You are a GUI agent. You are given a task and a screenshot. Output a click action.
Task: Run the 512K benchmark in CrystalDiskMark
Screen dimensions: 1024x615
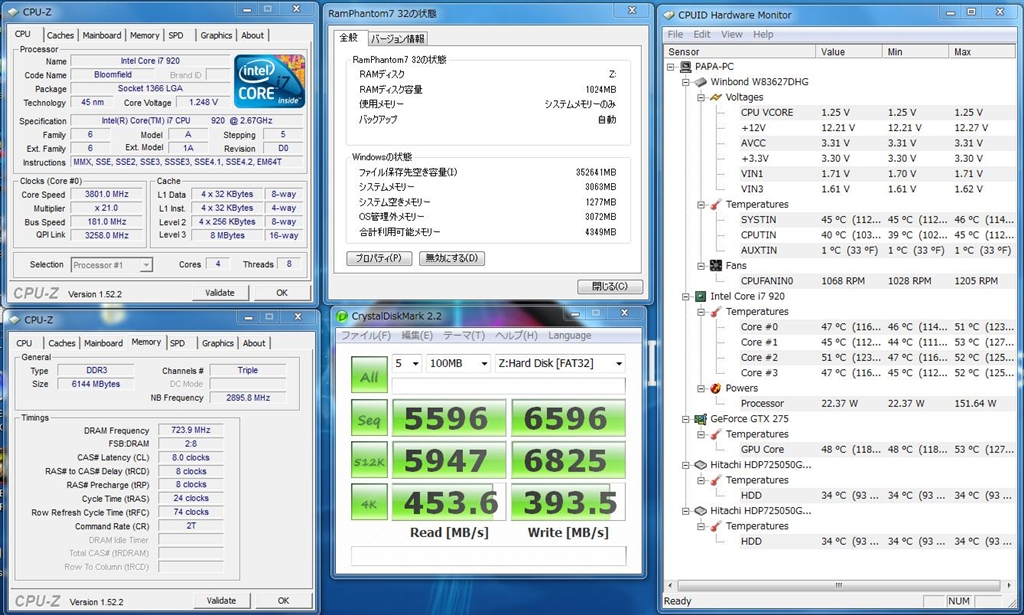coord(369,461)
